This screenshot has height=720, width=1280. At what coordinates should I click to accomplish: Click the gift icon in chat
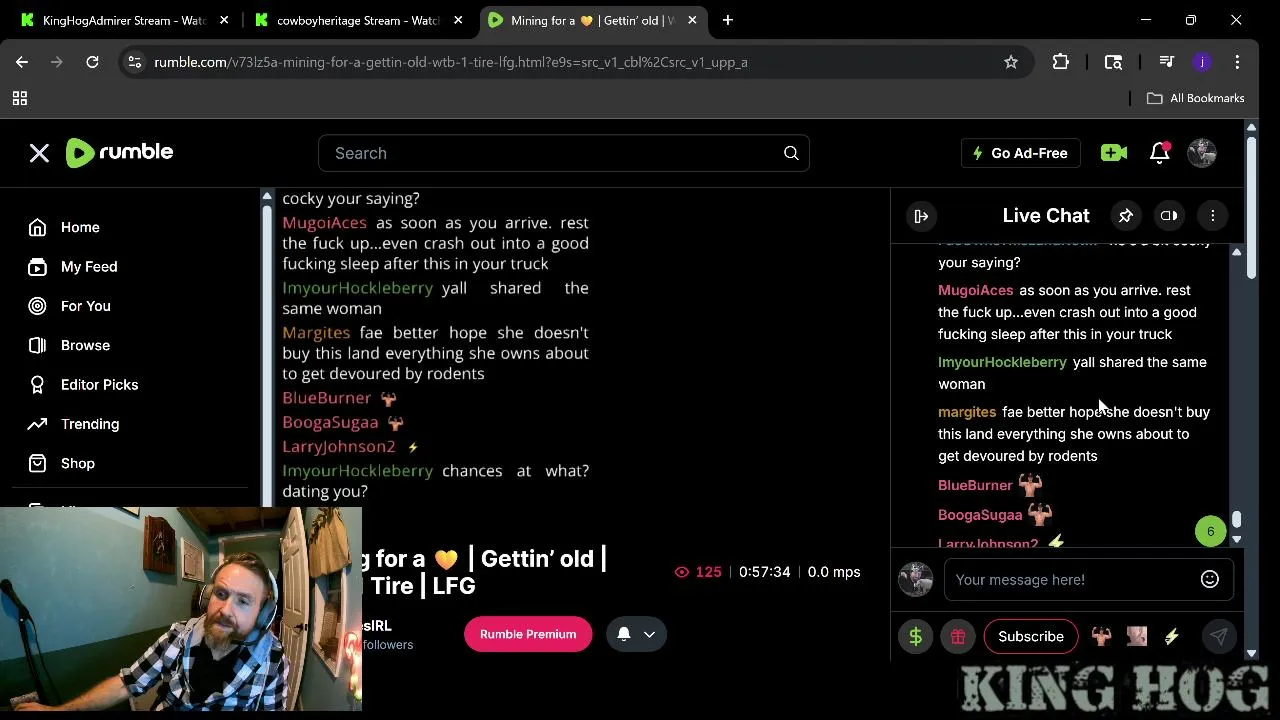click(958, 636)
